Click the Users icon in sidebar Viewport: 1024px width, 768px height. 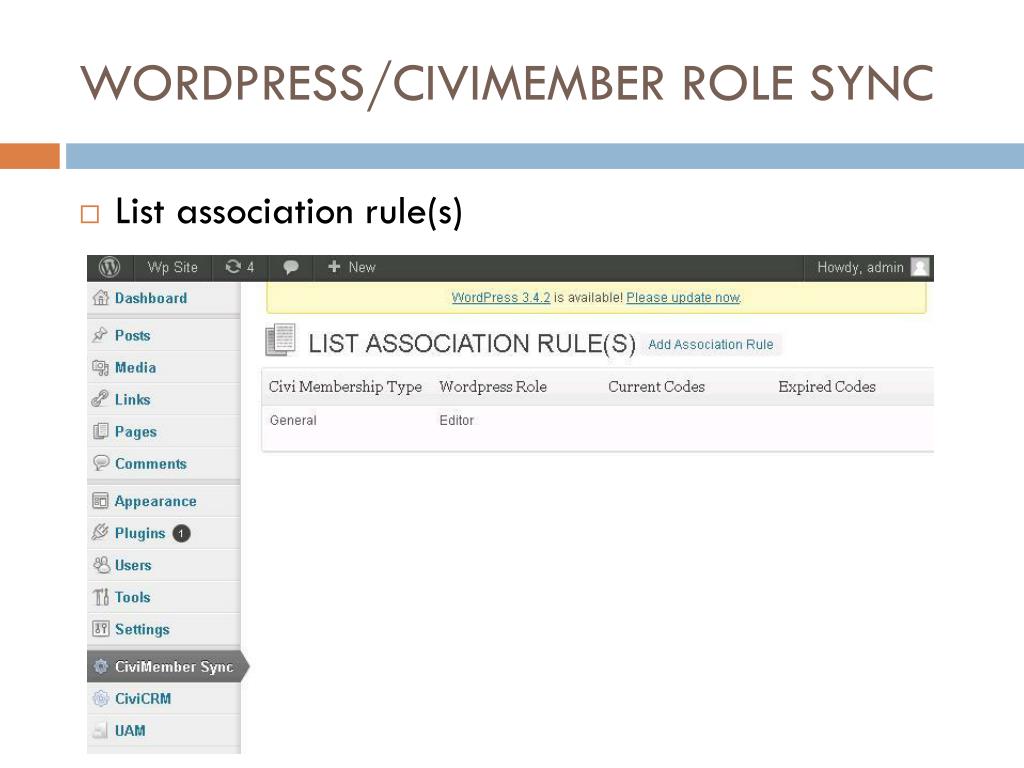pyautogui.click(x=101, y=565)
